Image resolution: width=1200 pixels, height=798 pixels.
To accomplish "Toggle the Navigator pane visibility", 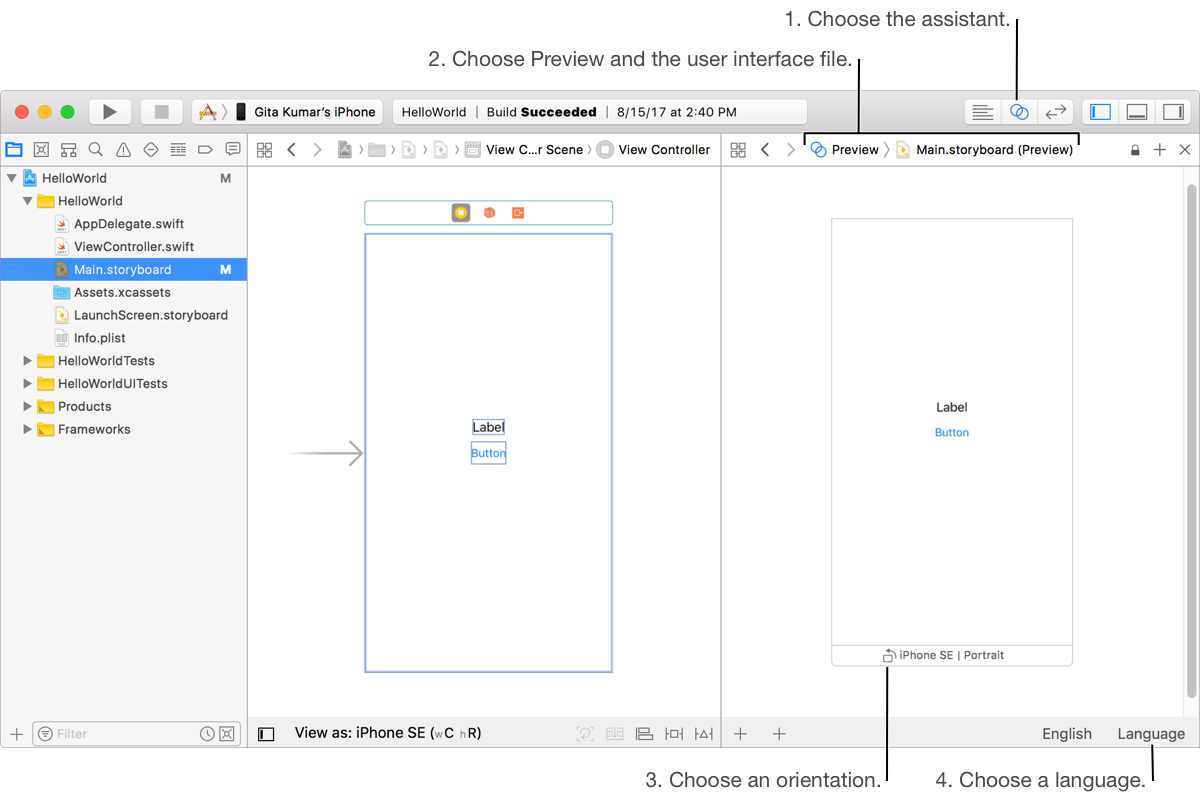I will [1101, 112].
